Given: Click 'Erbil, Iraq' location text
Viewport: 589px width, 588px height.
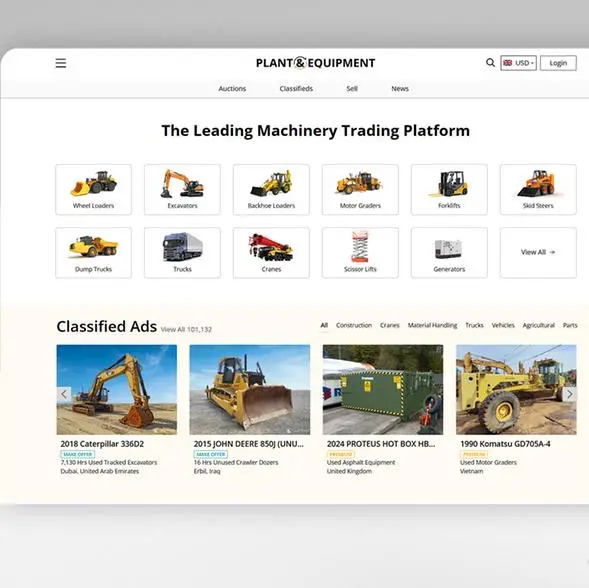Looking at the screenshot, I should pos(207,471).
